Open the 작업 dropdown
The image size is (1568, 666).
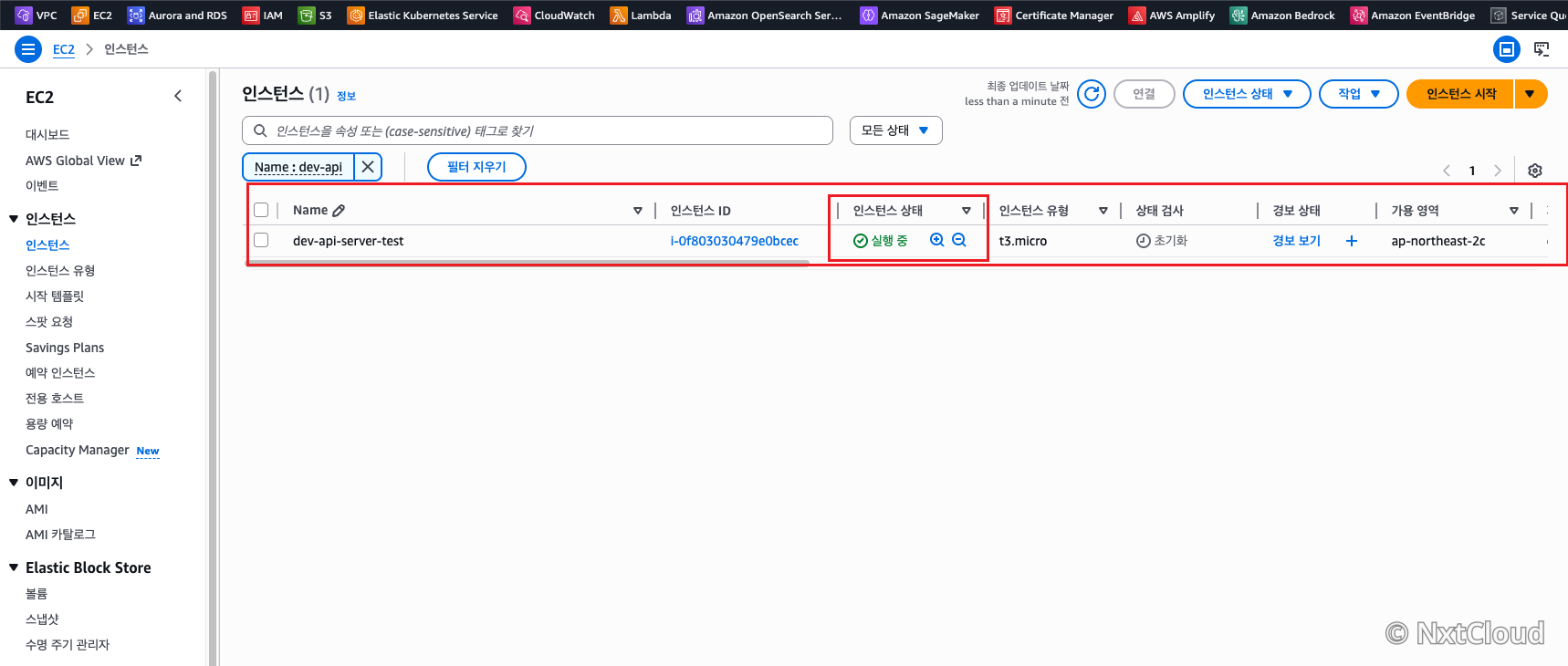(x=1358, y=94)
